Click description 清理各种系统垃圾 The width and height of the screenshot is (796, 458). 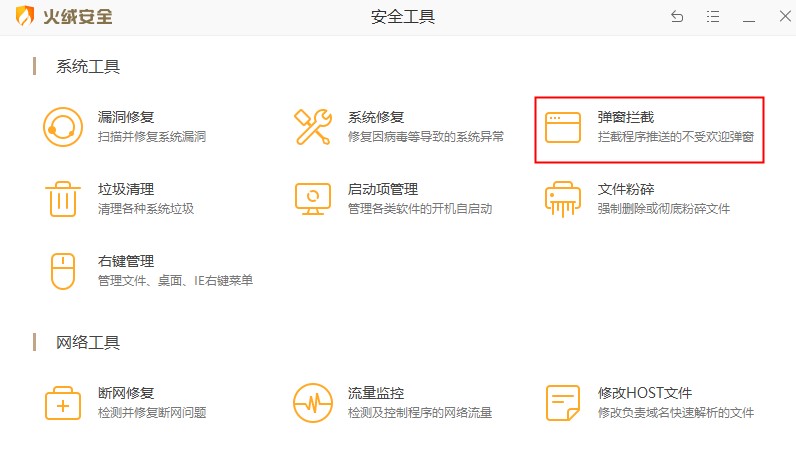point(146,209)
